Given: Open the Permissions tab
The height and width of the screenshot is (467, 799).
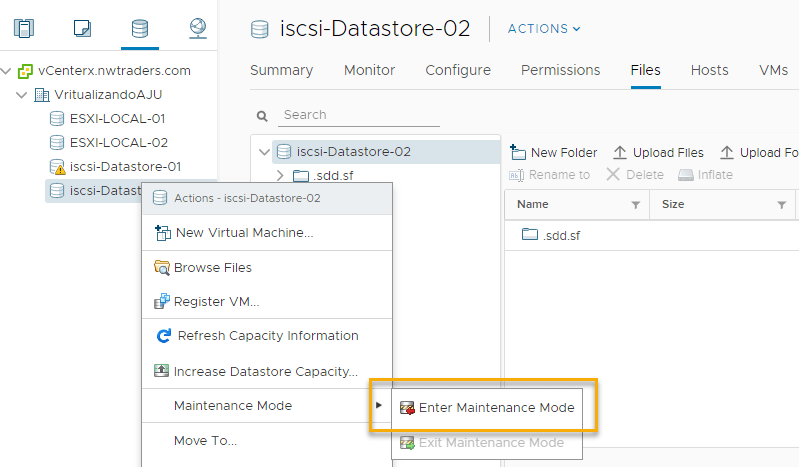Looking at the screenshot, I should [x=560, y=70].
